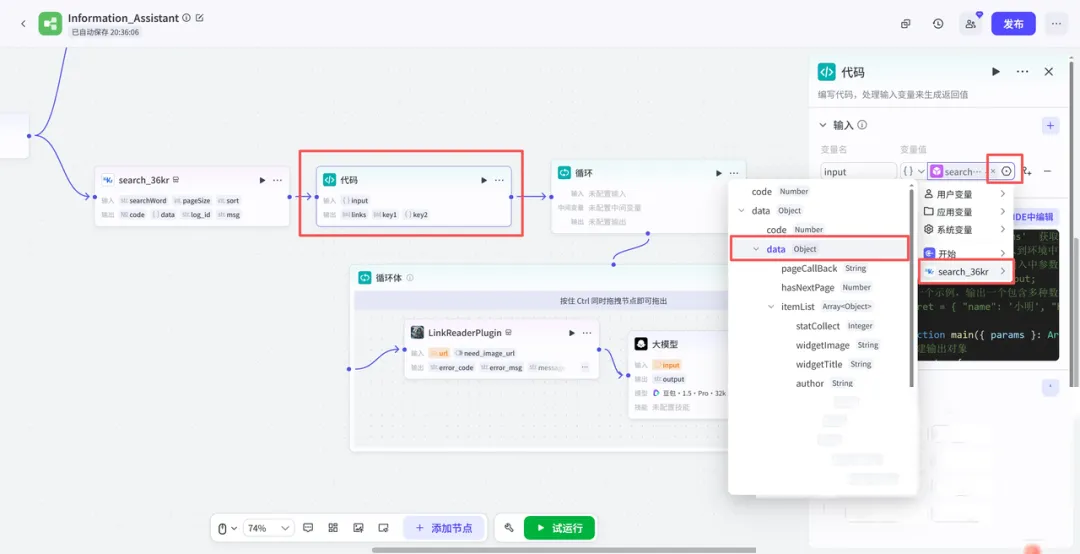Screen dimensions: 1080x554
Task: Click the green workflow app logo icon
Action: pyautogui.click(x=50, y=23)
